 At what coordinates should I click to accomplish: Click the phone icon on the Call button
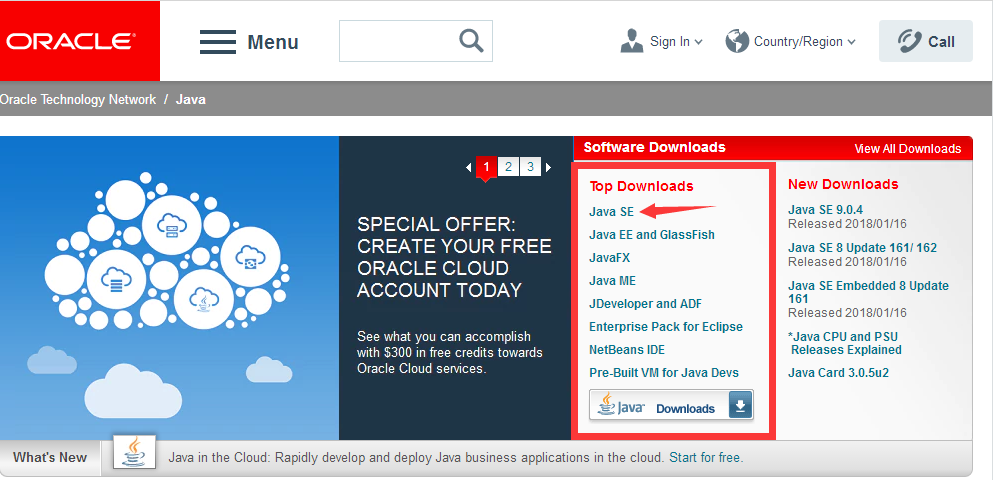coord(909,41)
